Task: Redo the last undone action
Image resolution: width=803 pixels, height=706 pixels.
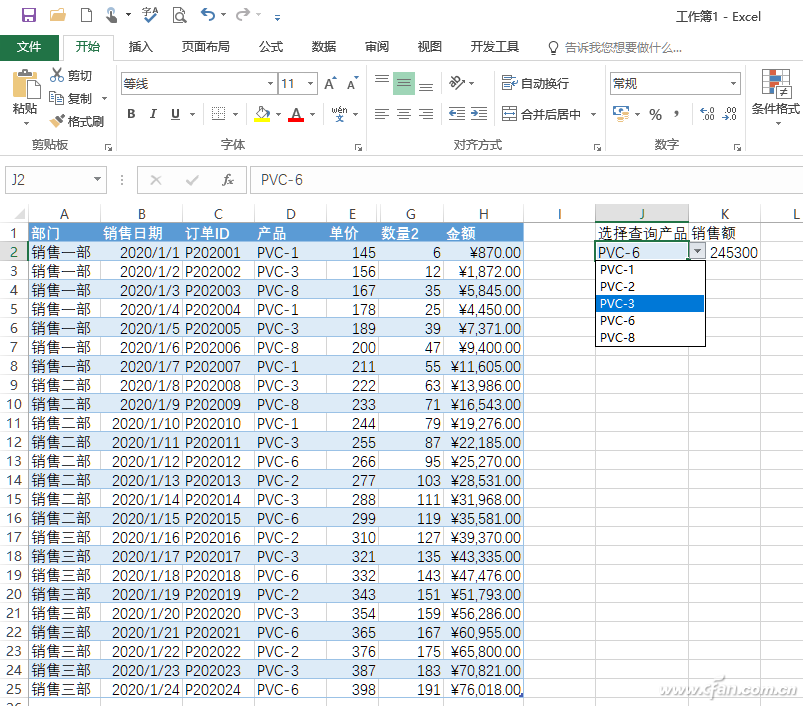Action: tap(243, 14)
